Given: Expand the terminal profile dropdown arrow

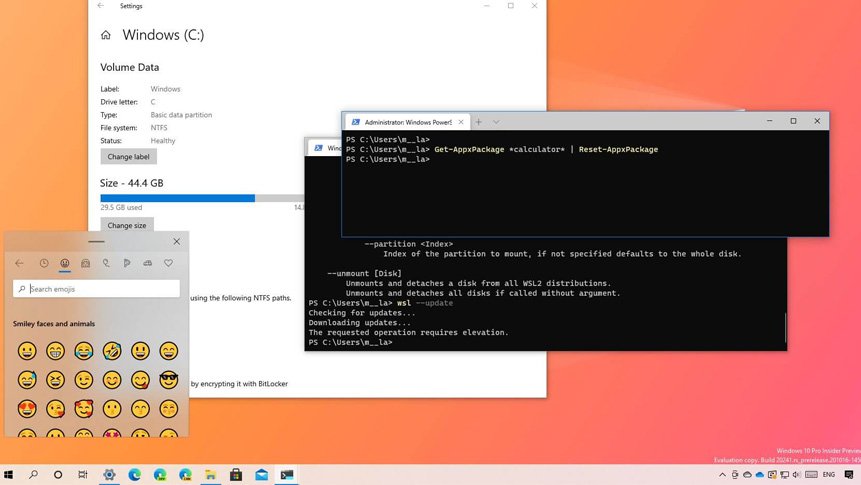Looking at the screenshot, I should click(x=496, y=122).
